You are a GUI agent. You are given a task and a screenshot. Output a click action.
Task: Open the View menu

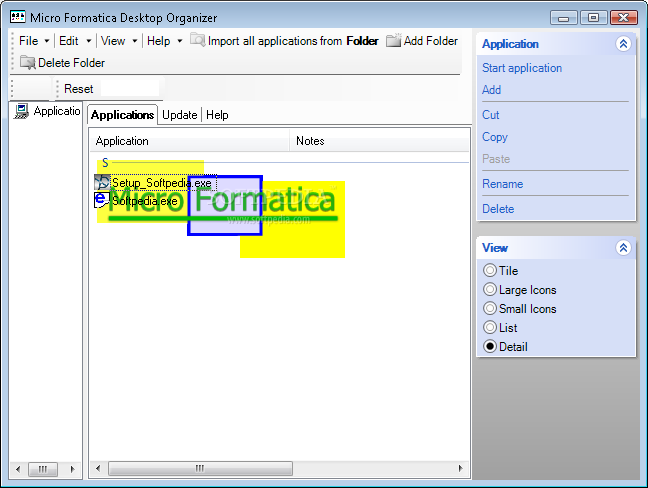(x=113, y=41)
